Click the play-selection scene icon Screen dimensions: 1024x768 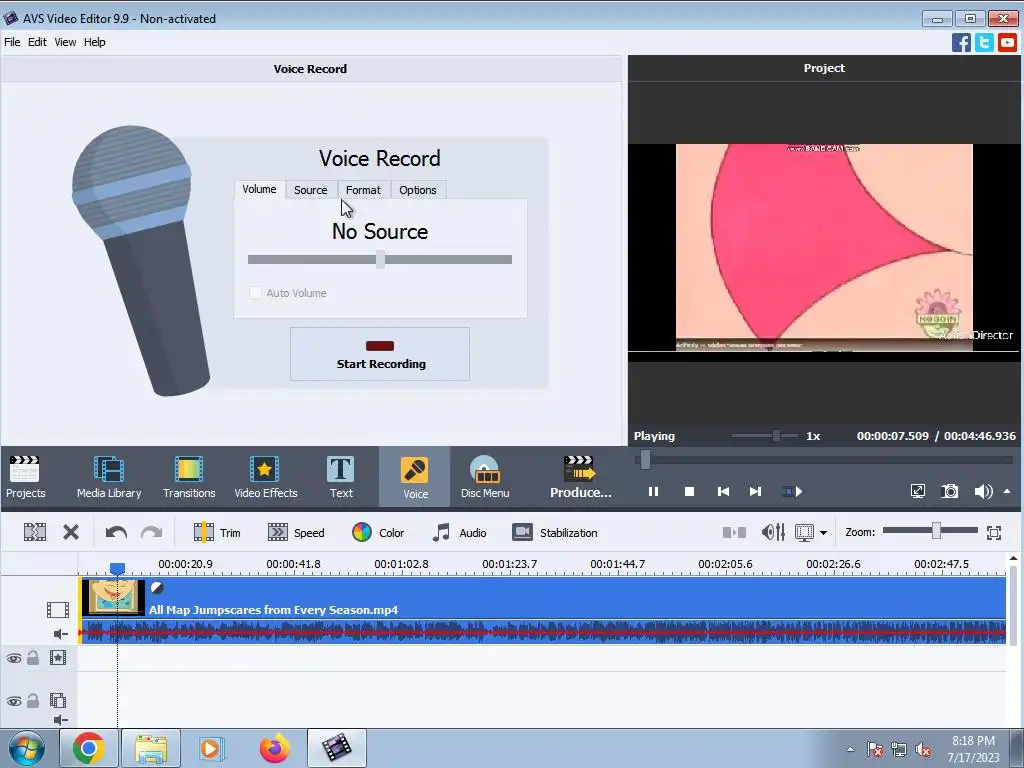[792, 492]
